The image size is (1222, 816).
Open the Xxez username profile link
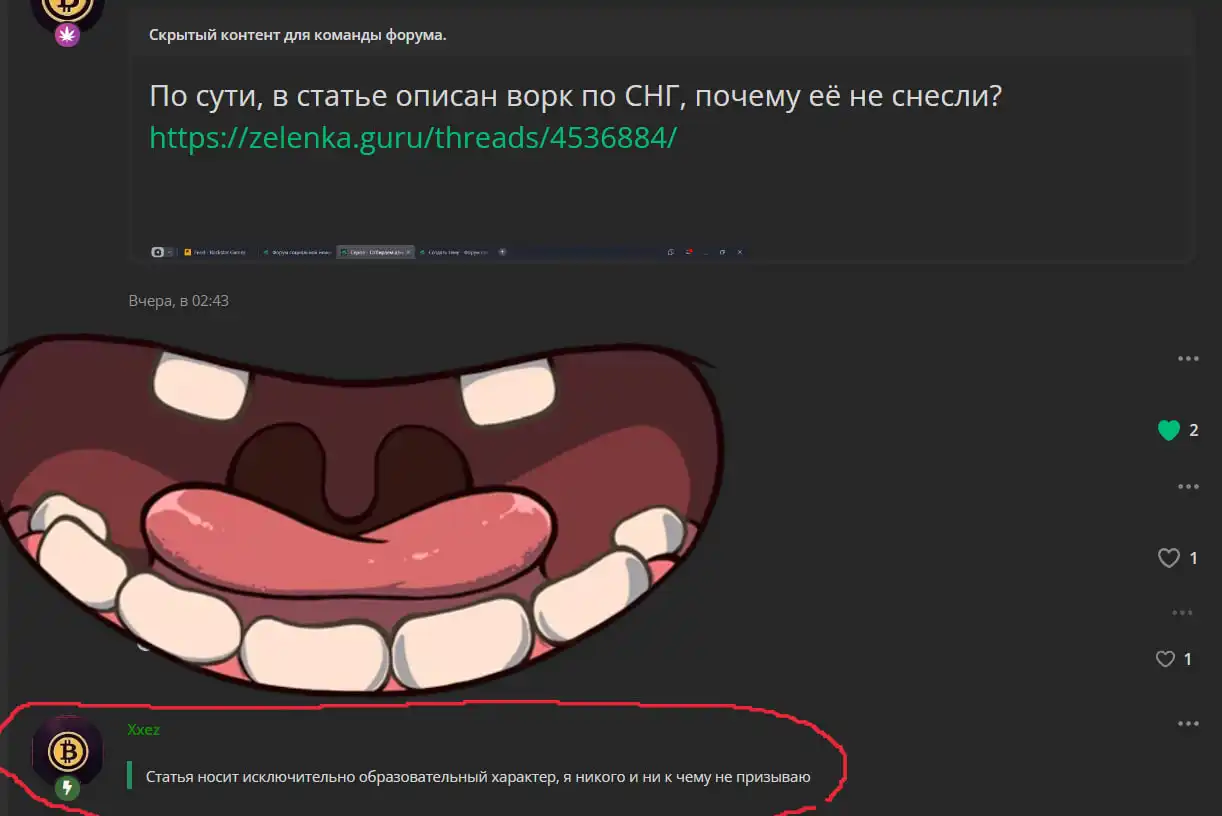click(x=143, y=729)
